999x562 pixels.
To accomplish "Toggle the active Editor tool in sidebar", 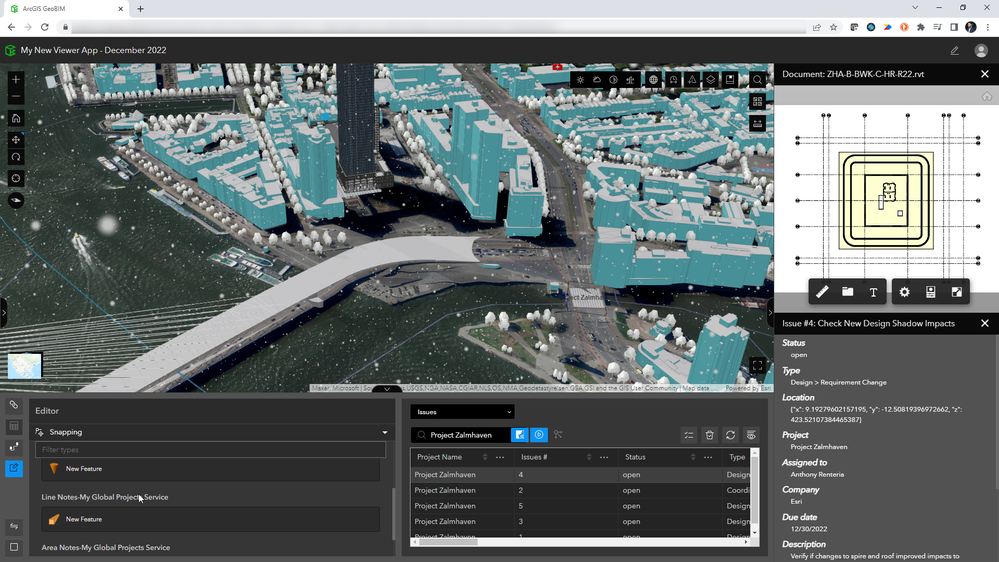I will point(14,468).
